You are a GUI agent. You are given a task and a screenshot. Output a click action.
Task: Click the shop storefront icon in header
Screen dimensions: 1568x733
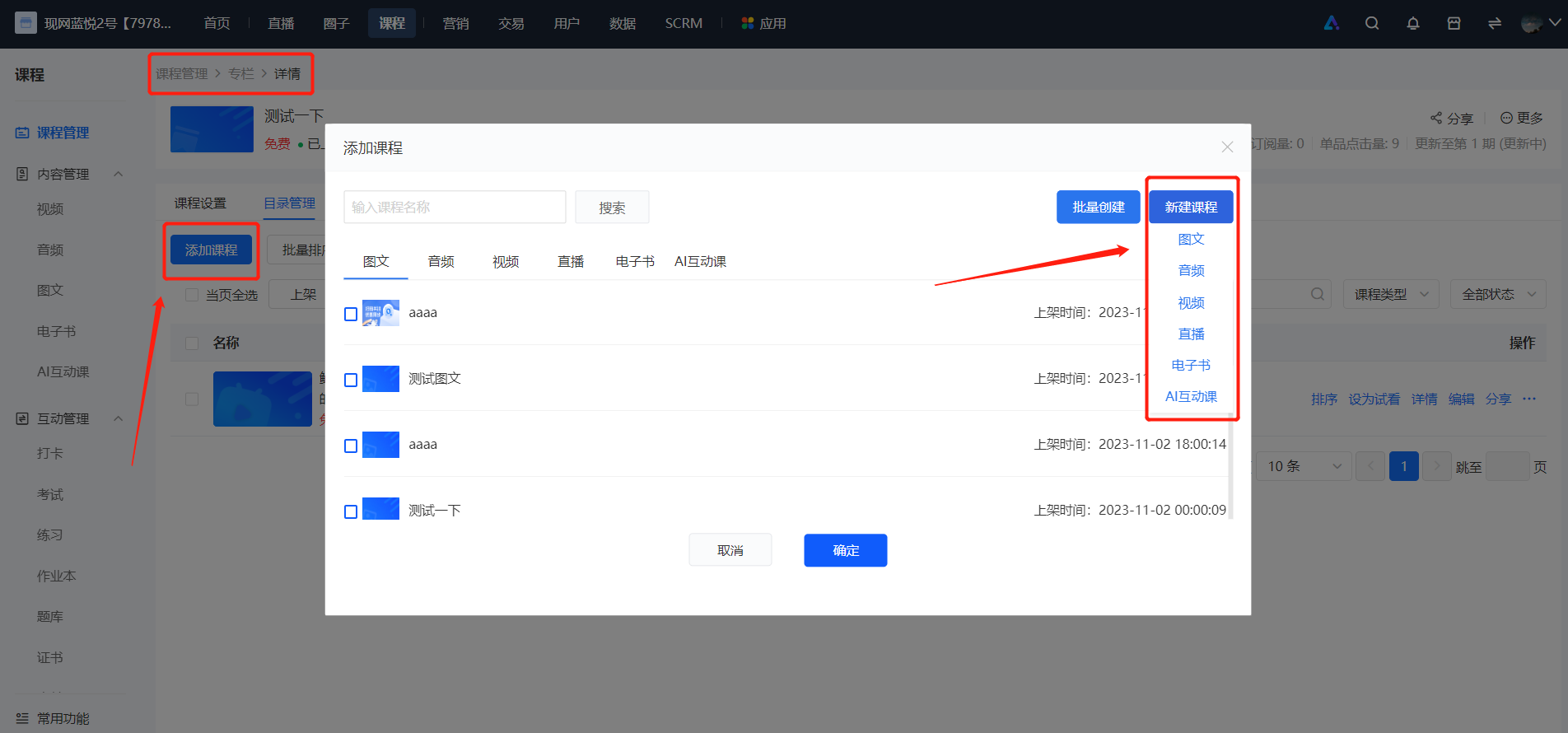click(x=1454, y=23)
